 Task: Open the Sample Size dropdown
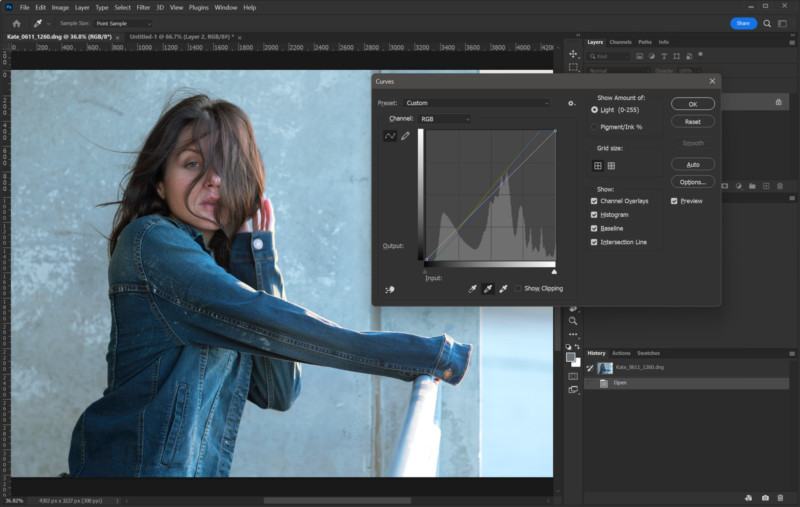[123, 23]
